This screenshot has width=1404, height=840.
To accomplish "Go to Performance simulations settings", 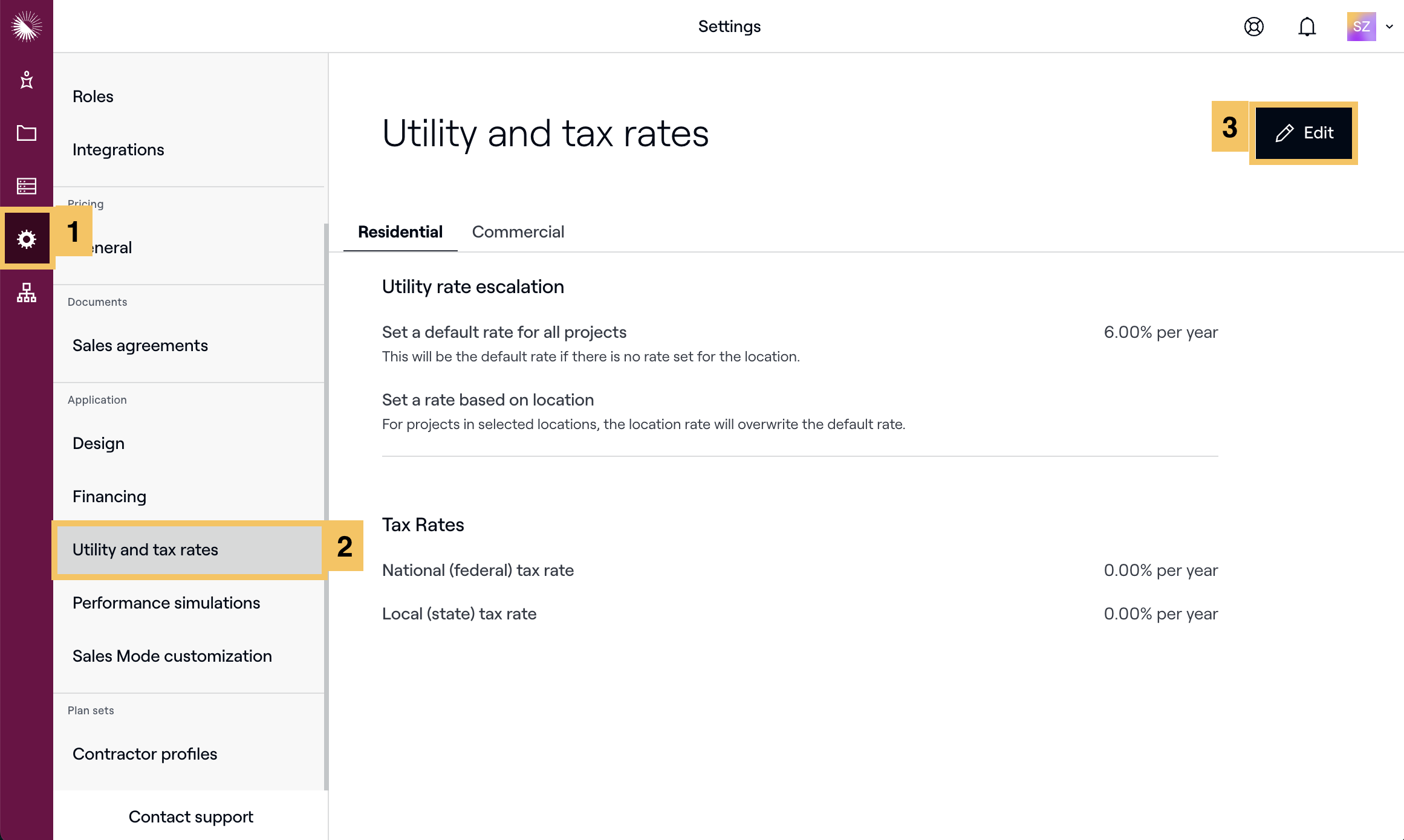I will [166, 603].
